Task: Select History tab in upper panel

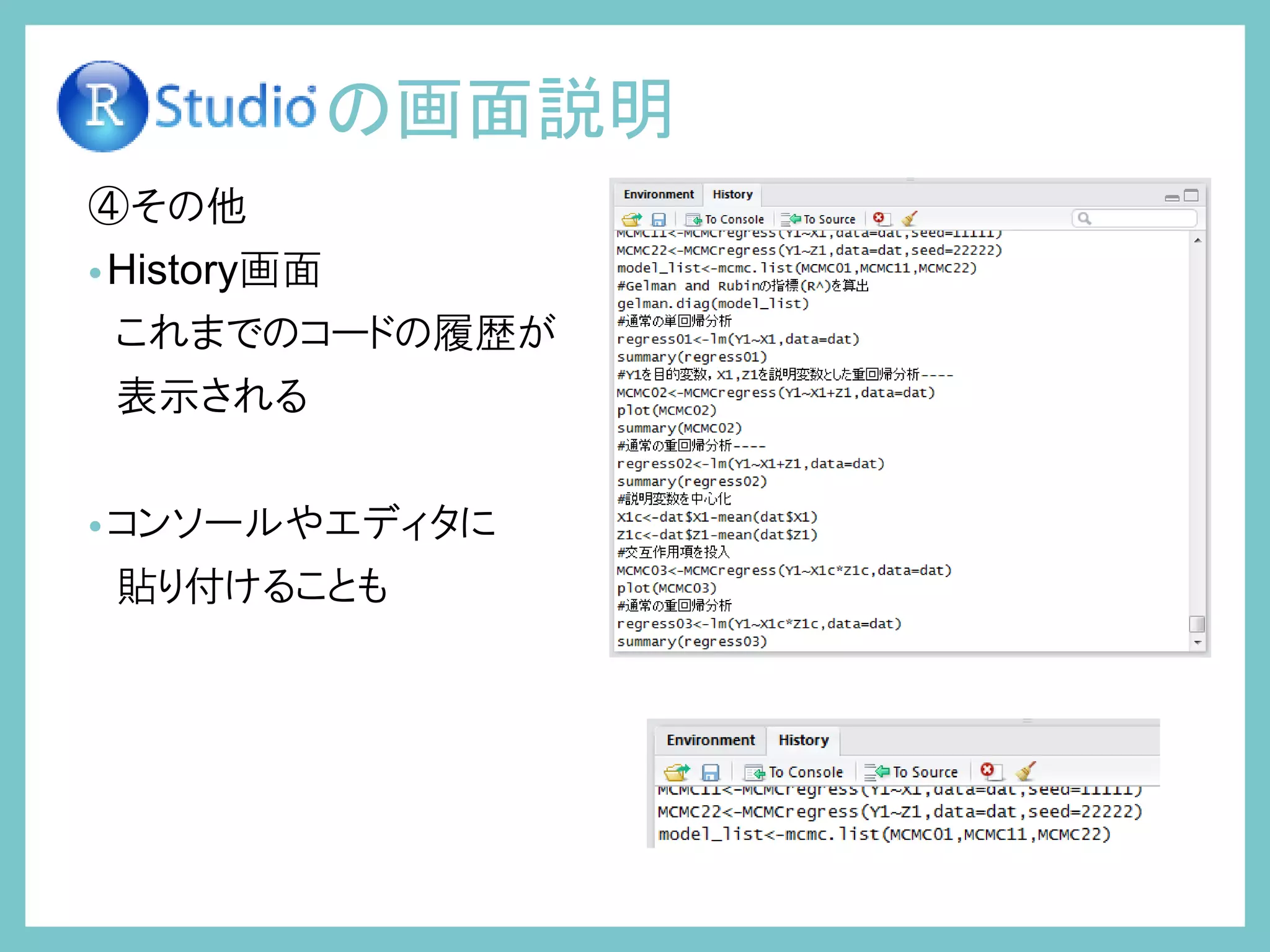Action: click(x=732, y=195)
